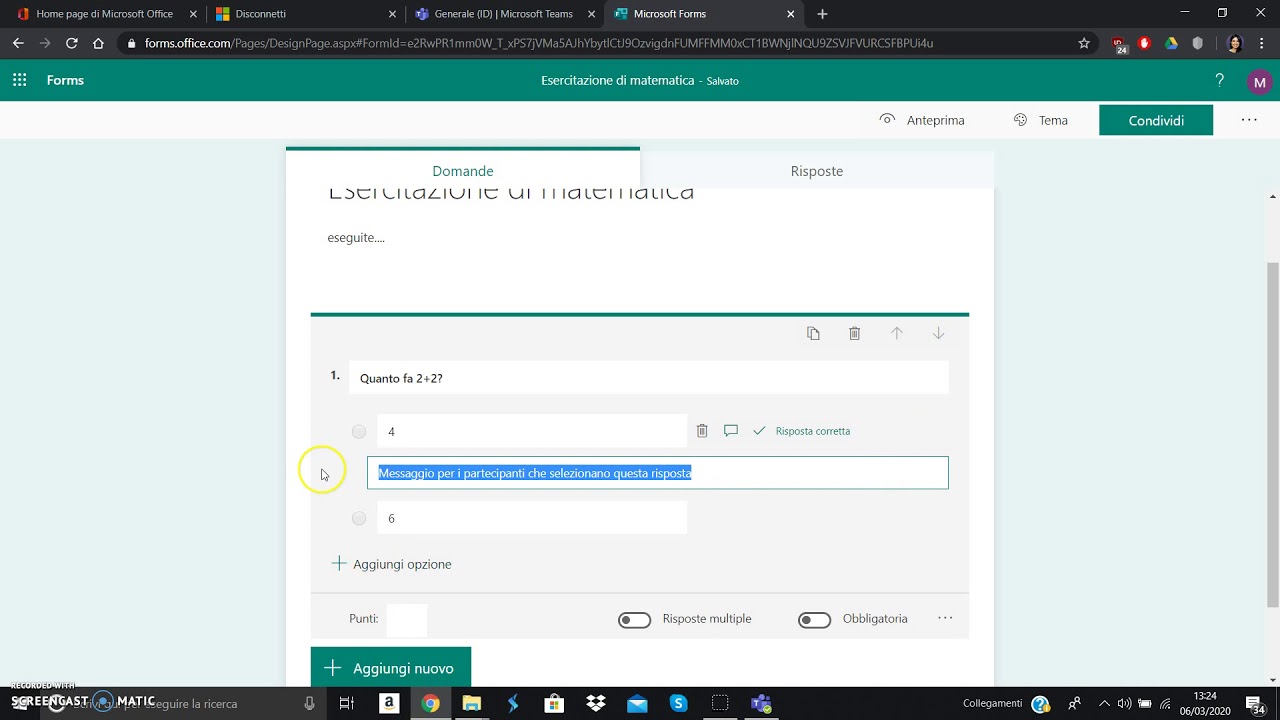Viewport: 1280px width, 720px height.
Task: Click the participant message text field
Action: (x=657, y=473)
